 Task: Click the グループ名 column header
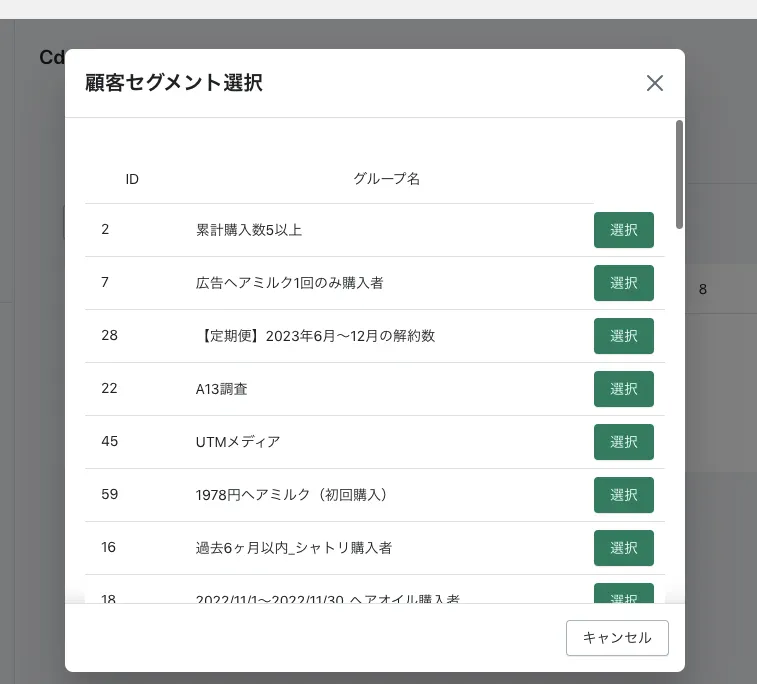pyautogui.click(x=386, y=179)
